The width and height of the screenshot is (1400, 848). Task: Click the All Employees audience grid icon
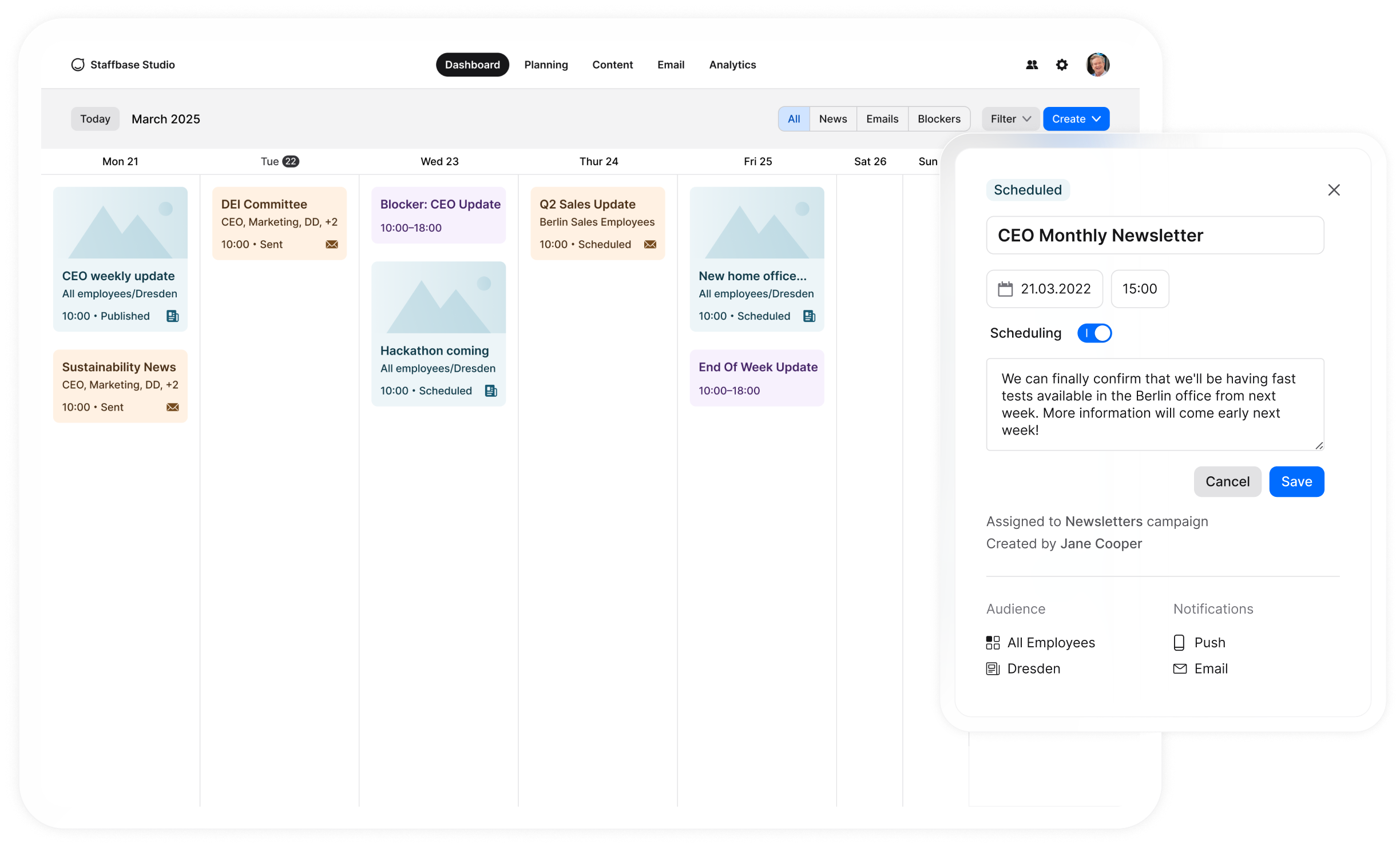(x=993, y=642)
